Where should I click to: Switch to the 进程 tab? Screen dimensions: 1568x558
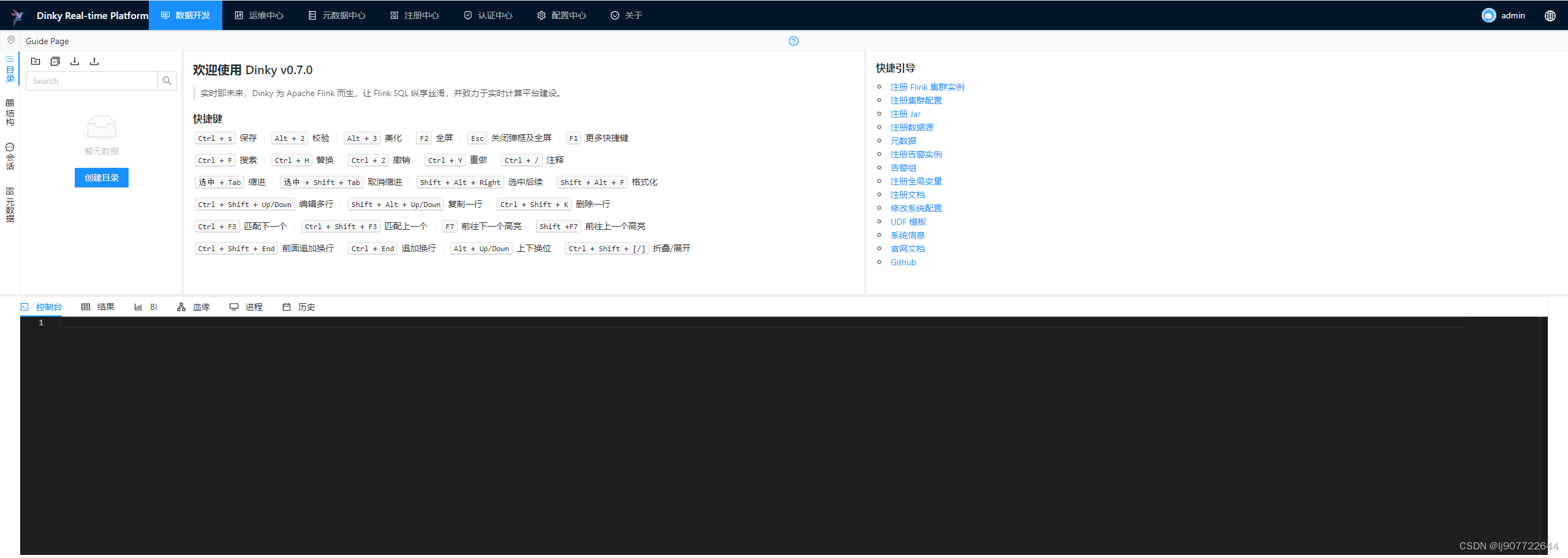tap(246, 307)
